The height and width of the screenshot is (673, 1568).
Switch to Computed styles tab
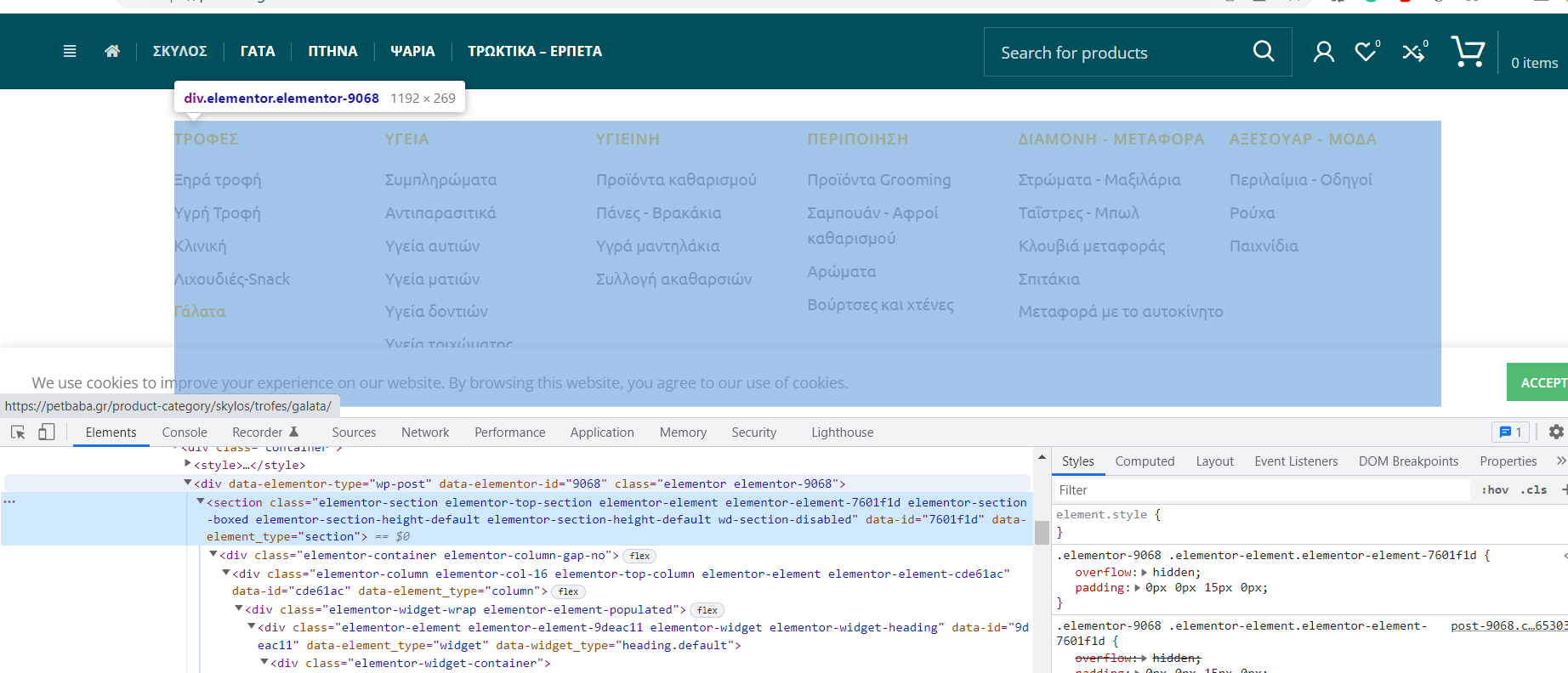pos(1145,461)
